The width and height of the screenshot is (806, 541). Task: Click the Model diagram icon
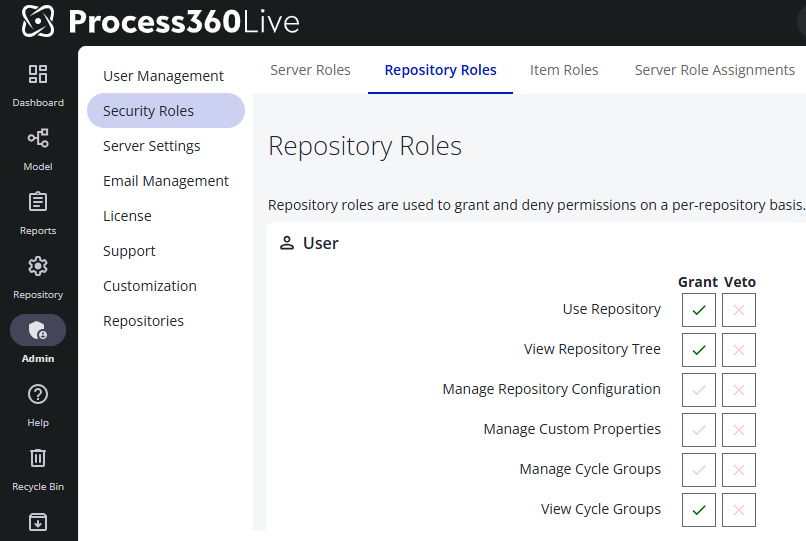(38, 139)
